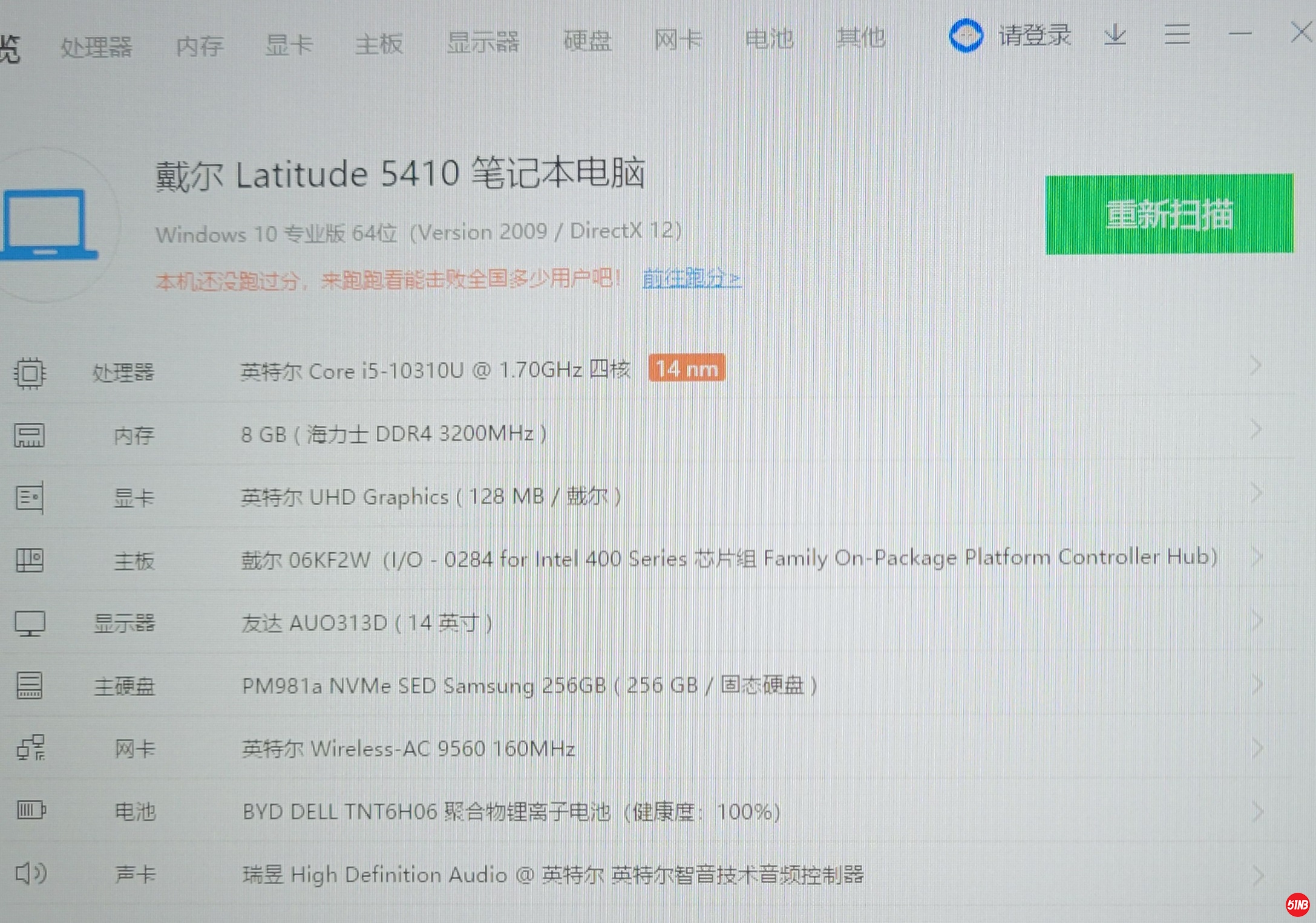Switch to the 显卡 tab
The image size is (1316, 923).
click(x=289, y=45)
